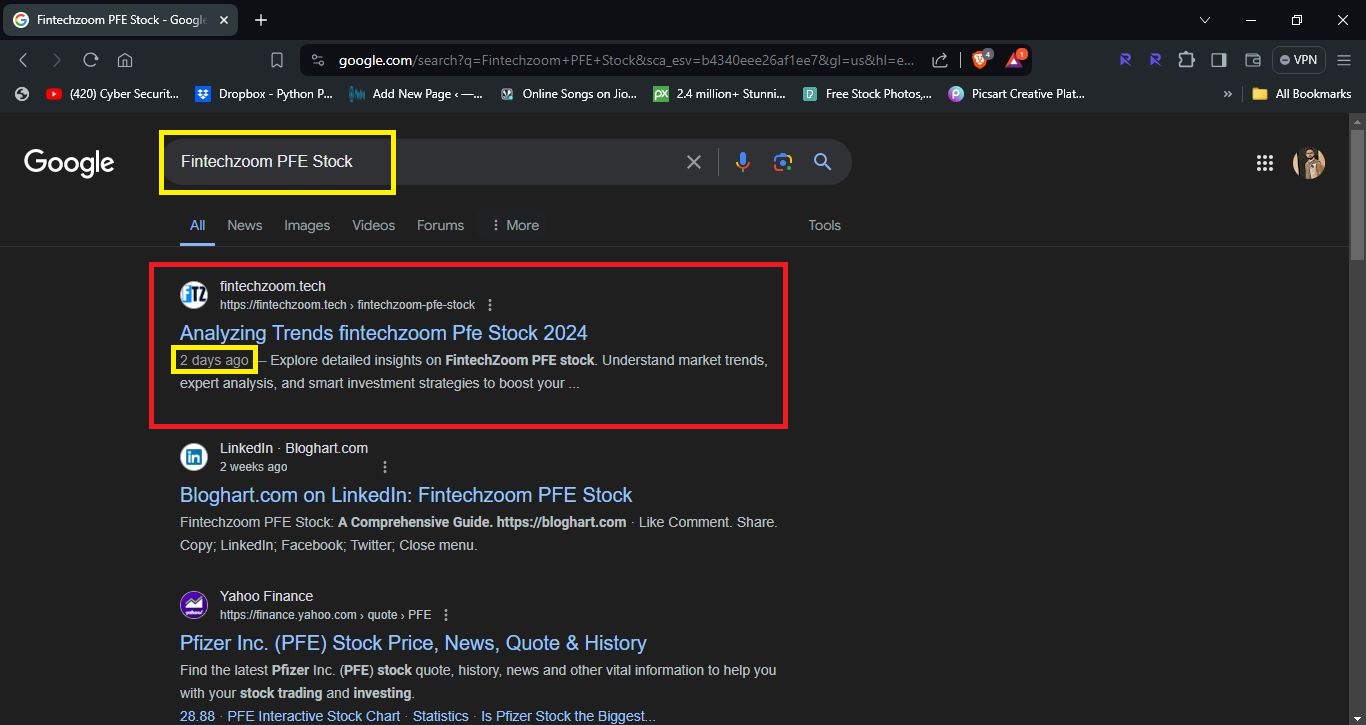Show hidden bookmarks with the overflow chevron
The width and height of the screenshot is (1366, 725).
[1227, 94]
